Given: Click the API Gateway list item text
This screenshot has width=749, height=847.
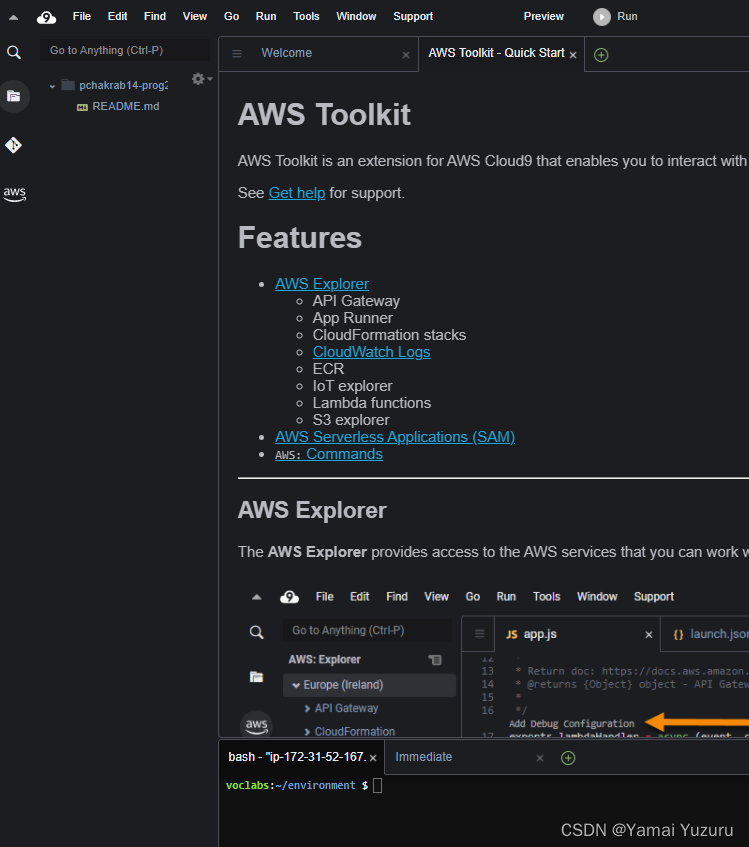Looking at the screenshot, I should click(x=356, y=301).
